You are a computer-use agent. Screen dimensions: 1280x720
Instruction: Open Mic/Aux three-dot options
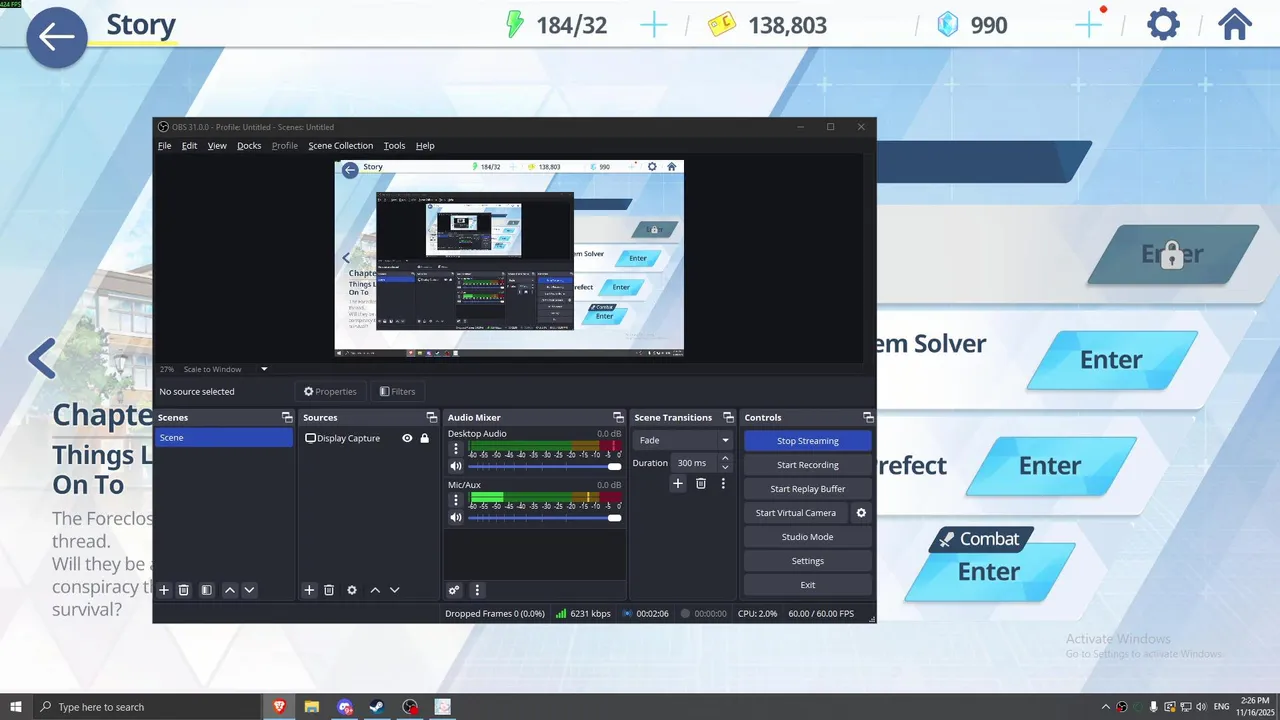pos(456,500)
